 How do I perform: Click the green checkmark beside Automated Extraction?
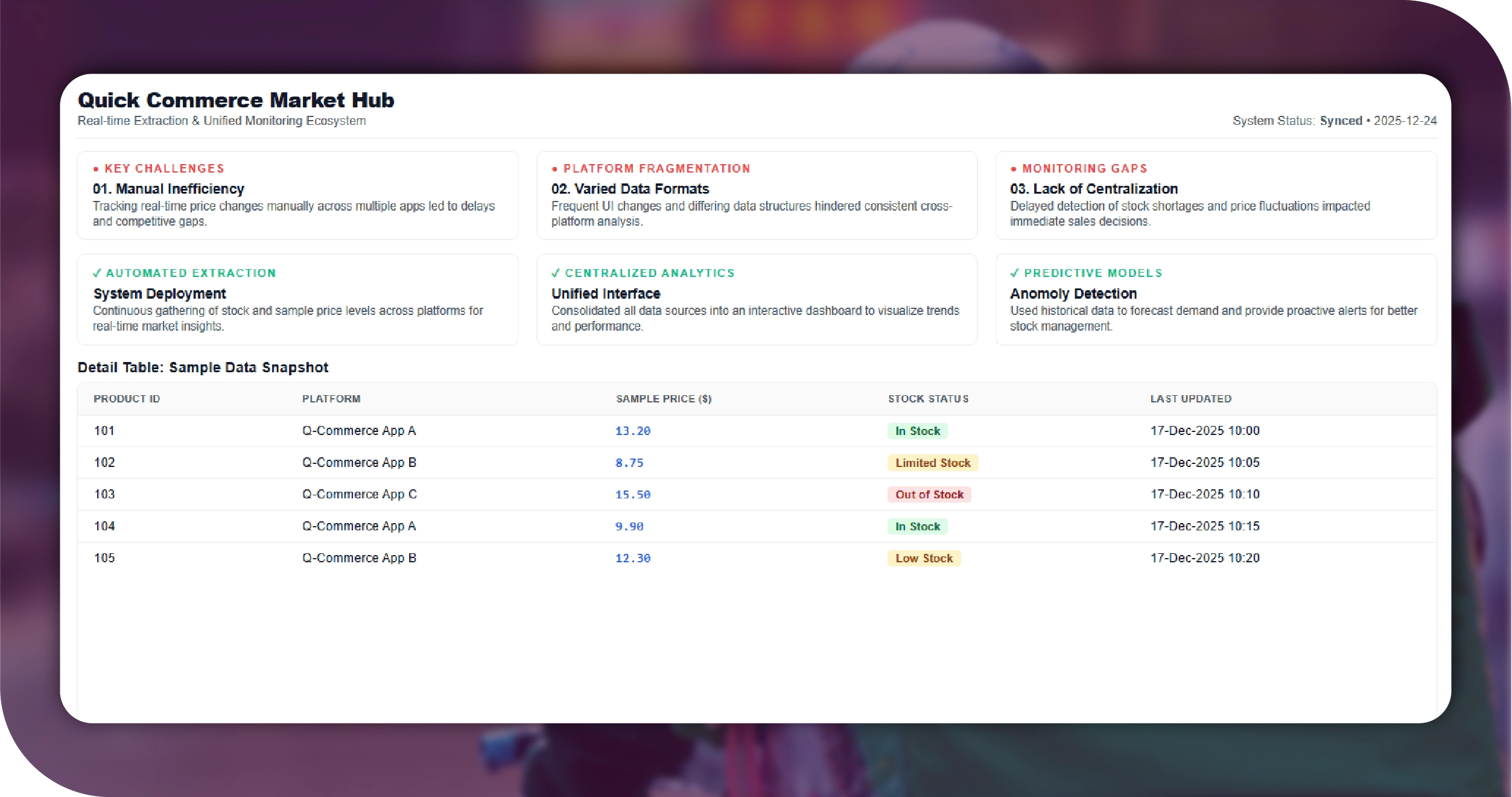click(97, 273)
